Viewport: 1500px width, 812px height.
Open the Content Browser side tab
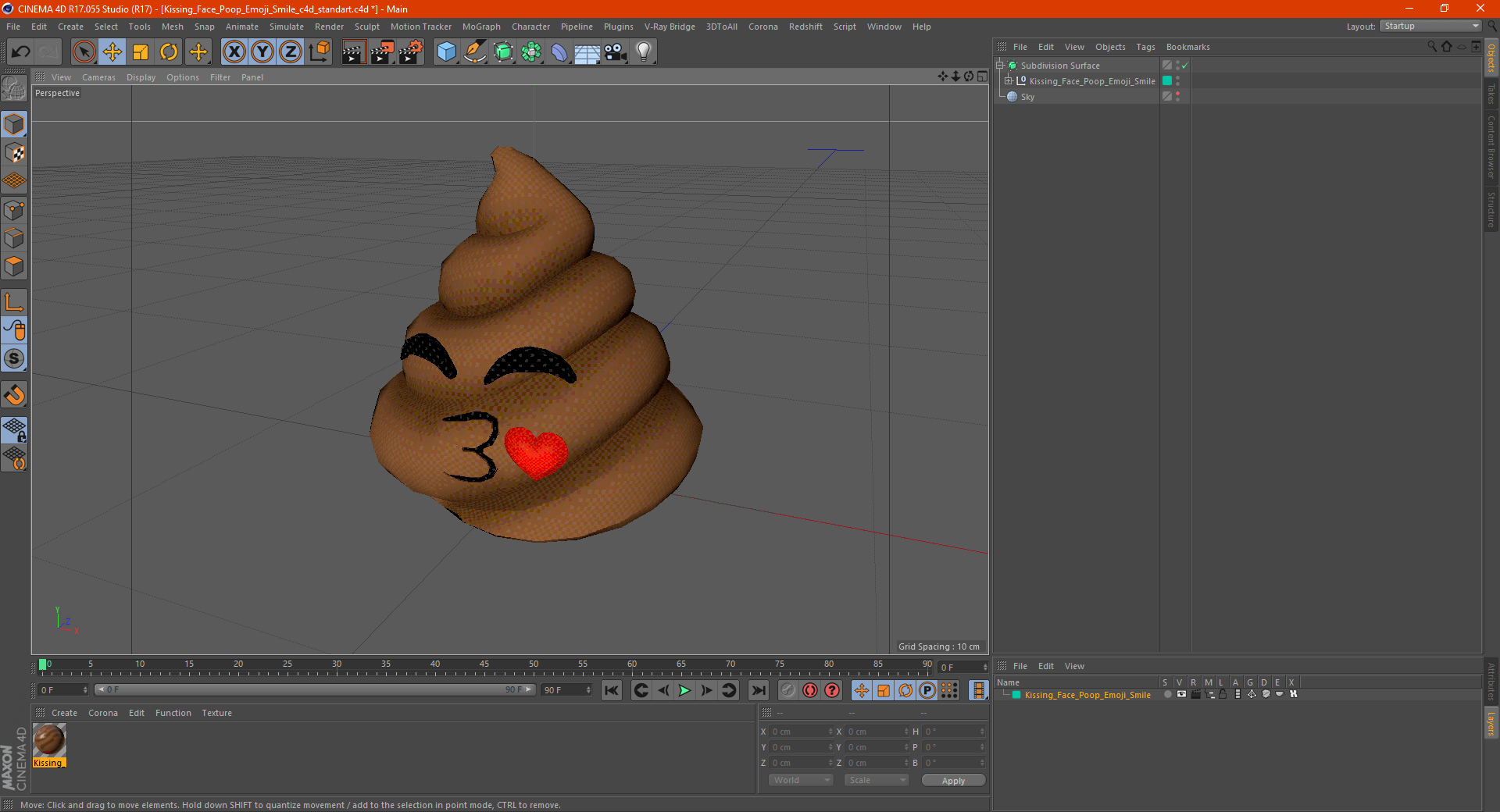(x=1491, y=148)
